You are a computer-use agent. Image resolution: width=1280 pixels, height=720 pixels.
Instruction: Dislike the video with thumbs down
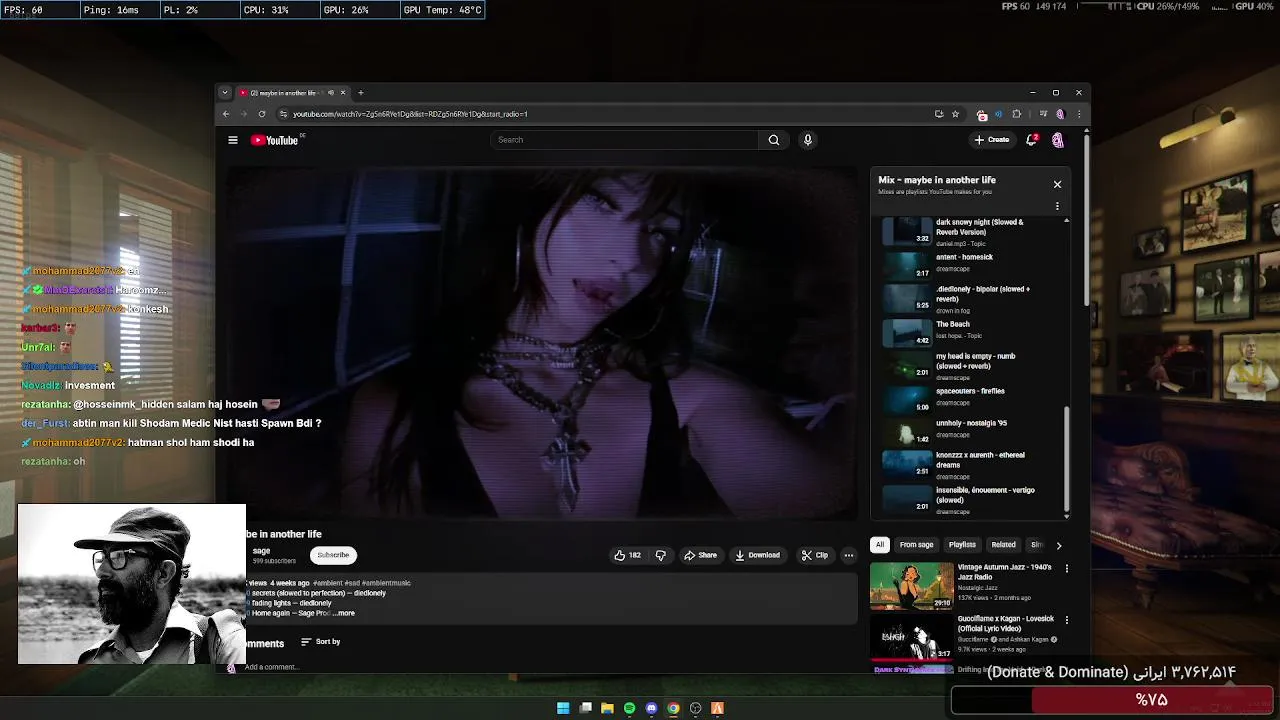tap(660, 555)
